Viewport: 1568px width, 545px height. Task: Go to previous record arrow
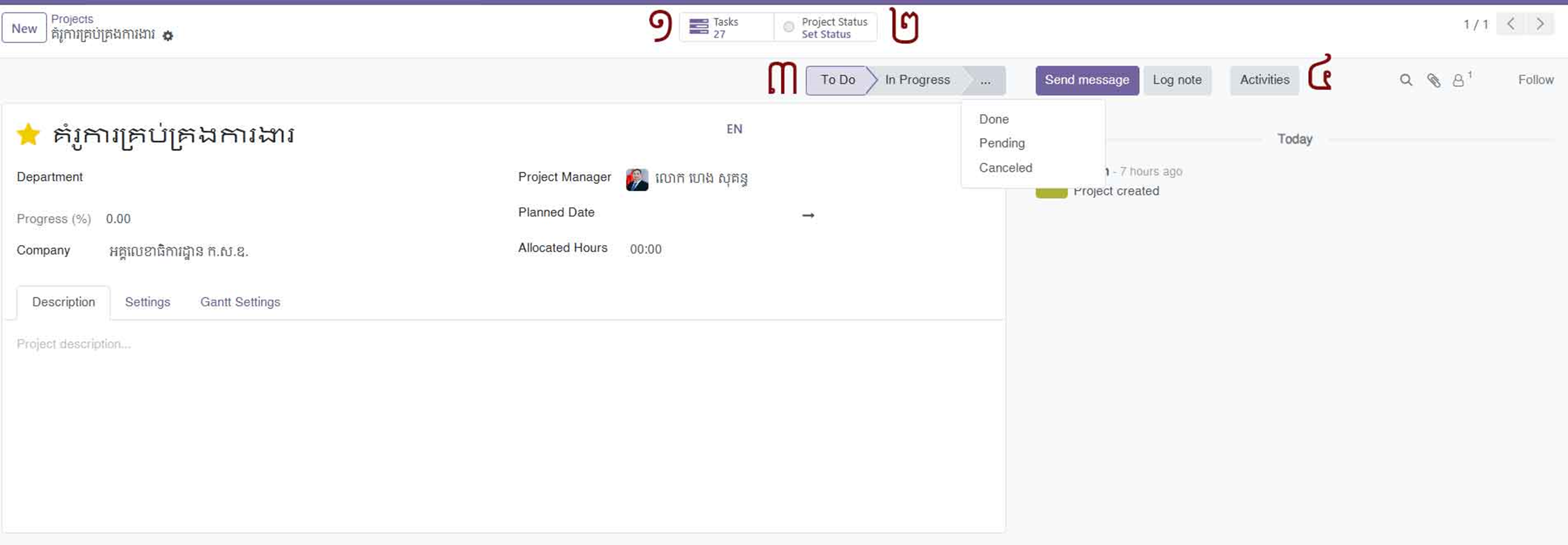click(x=1511, y=24)
